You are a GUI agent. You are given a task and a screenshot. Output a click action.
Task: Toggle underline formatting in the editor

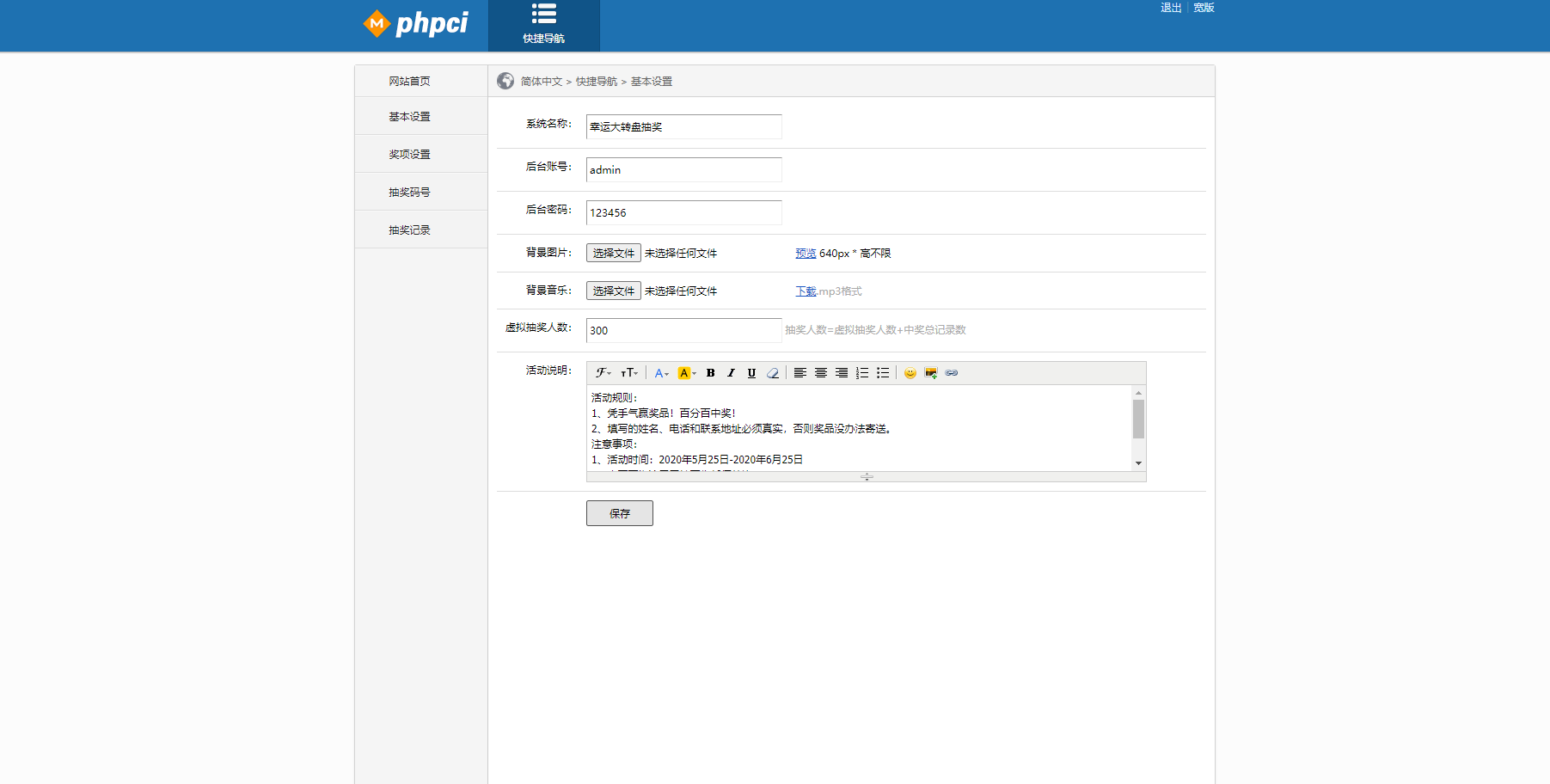752,373
